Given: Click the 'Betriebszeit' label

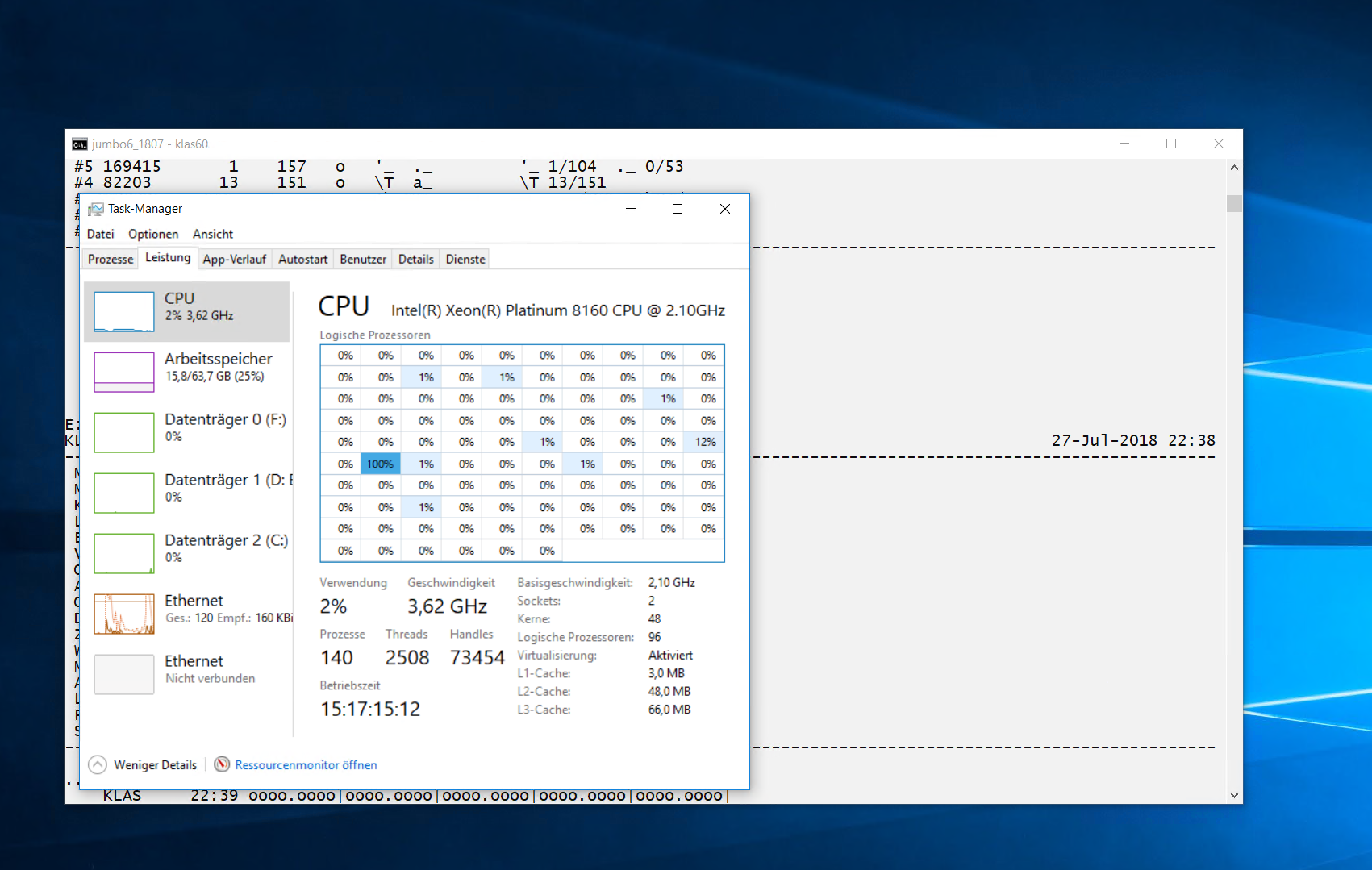Looking at the screenshot, I should (350, 685).
